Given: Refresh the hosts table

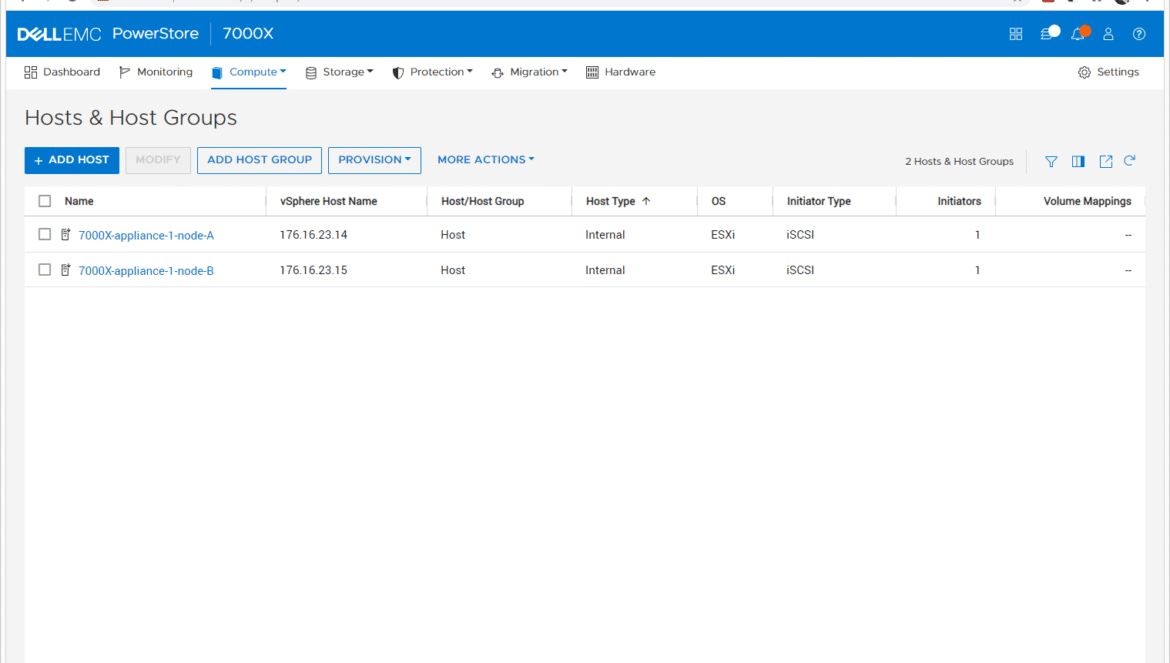Looking at the screenshot, I should point(1130,160).
